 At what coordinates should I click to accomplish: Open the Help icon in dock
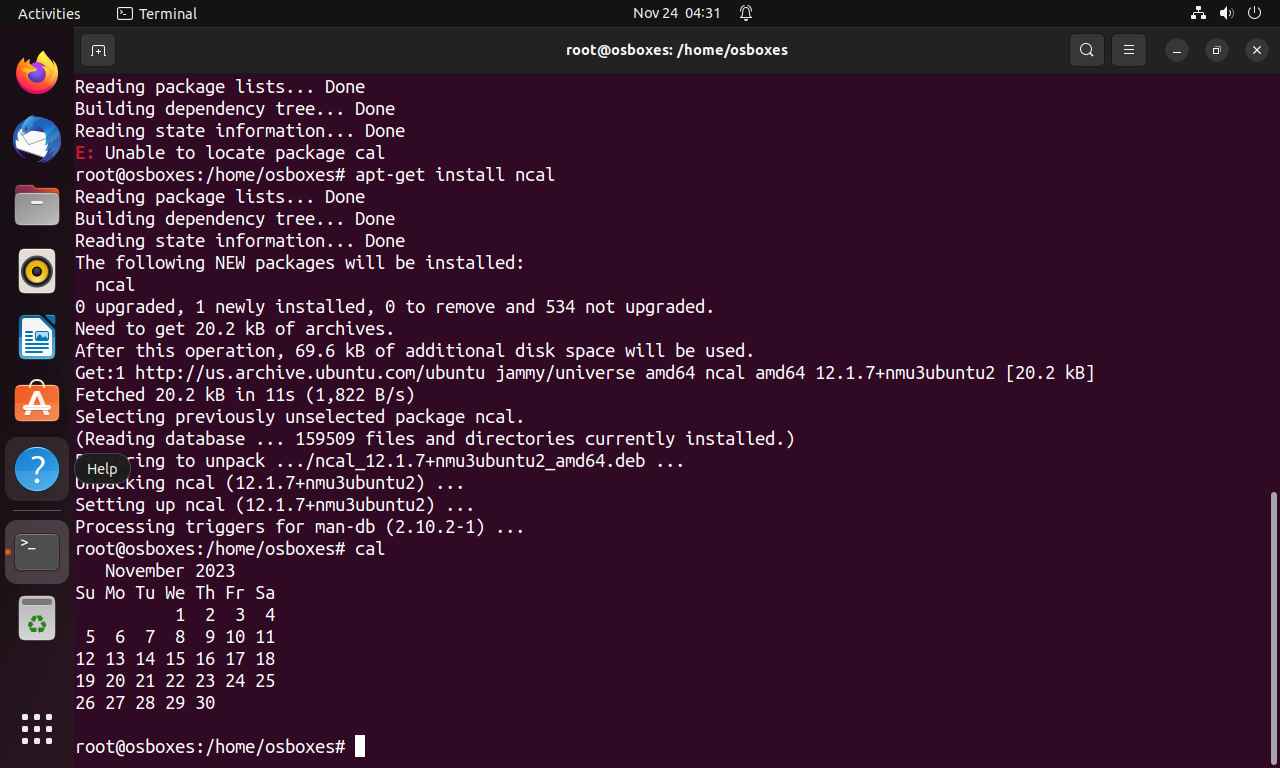[37, 469]
